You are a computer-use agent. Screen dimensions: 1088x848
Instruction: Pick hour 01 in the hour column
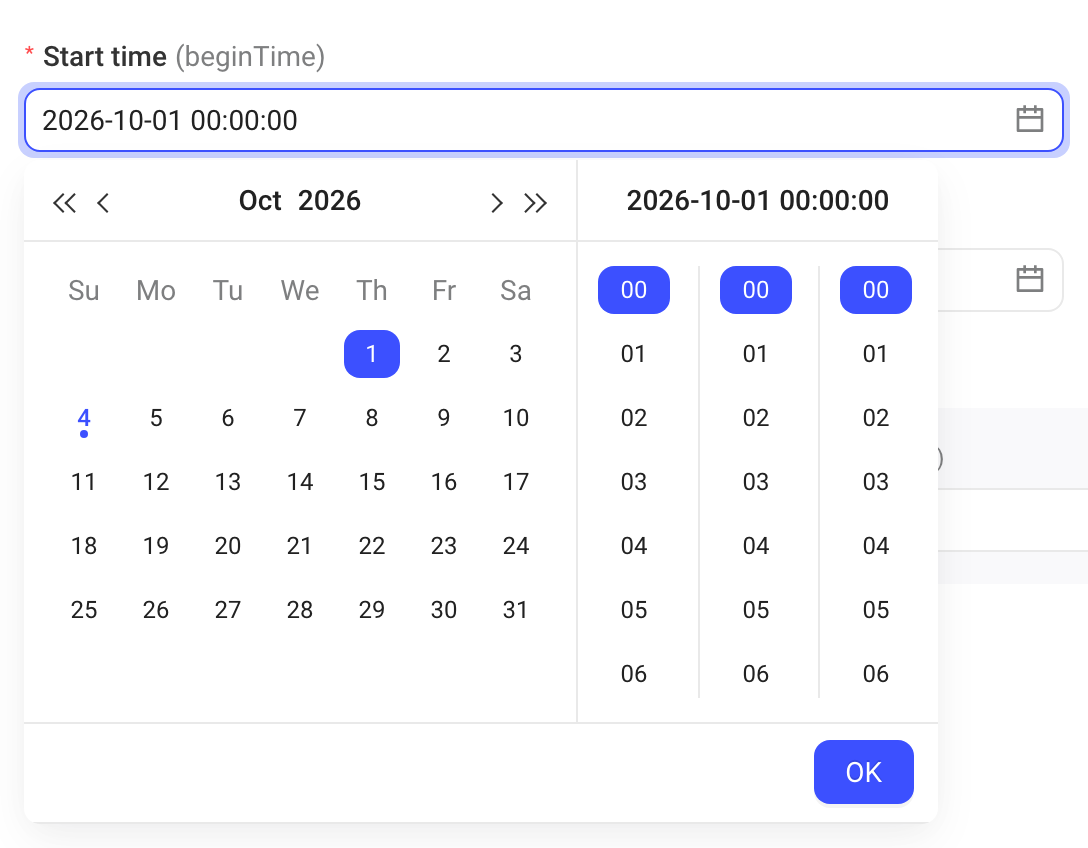[x=634, y=354]
